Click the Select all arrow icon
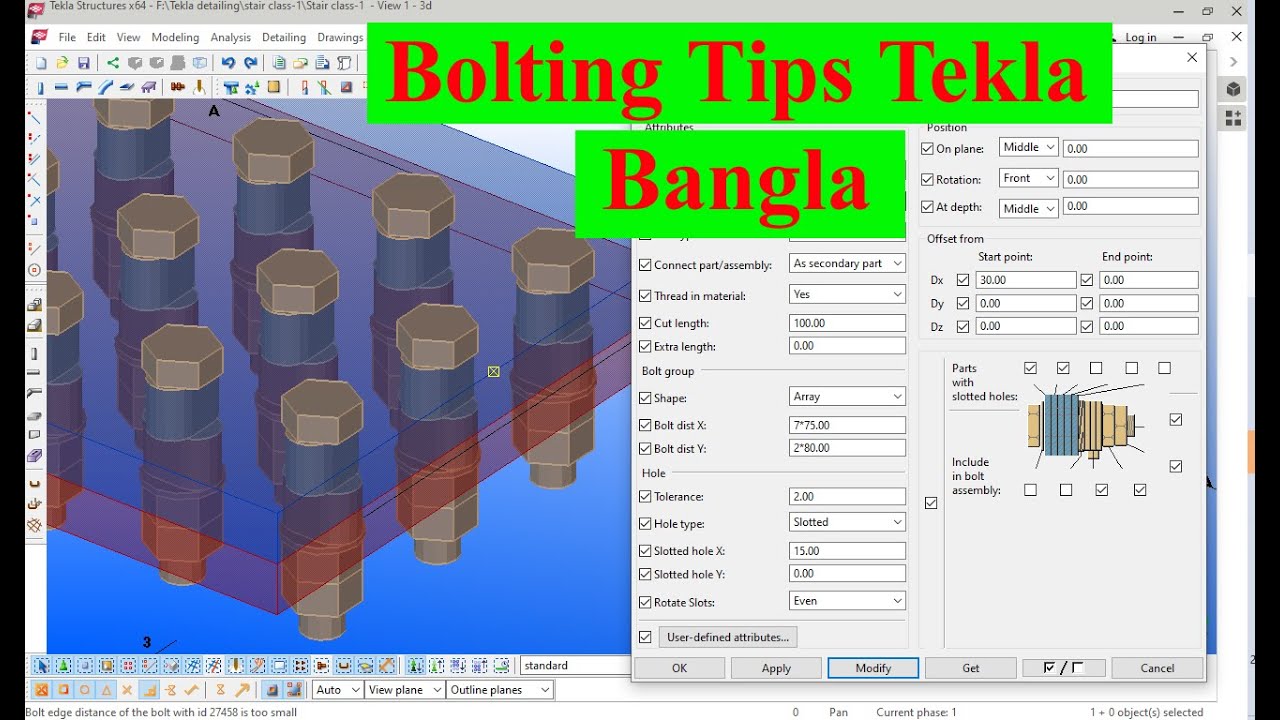This screenshot has width=1280, height=720. 42,665
